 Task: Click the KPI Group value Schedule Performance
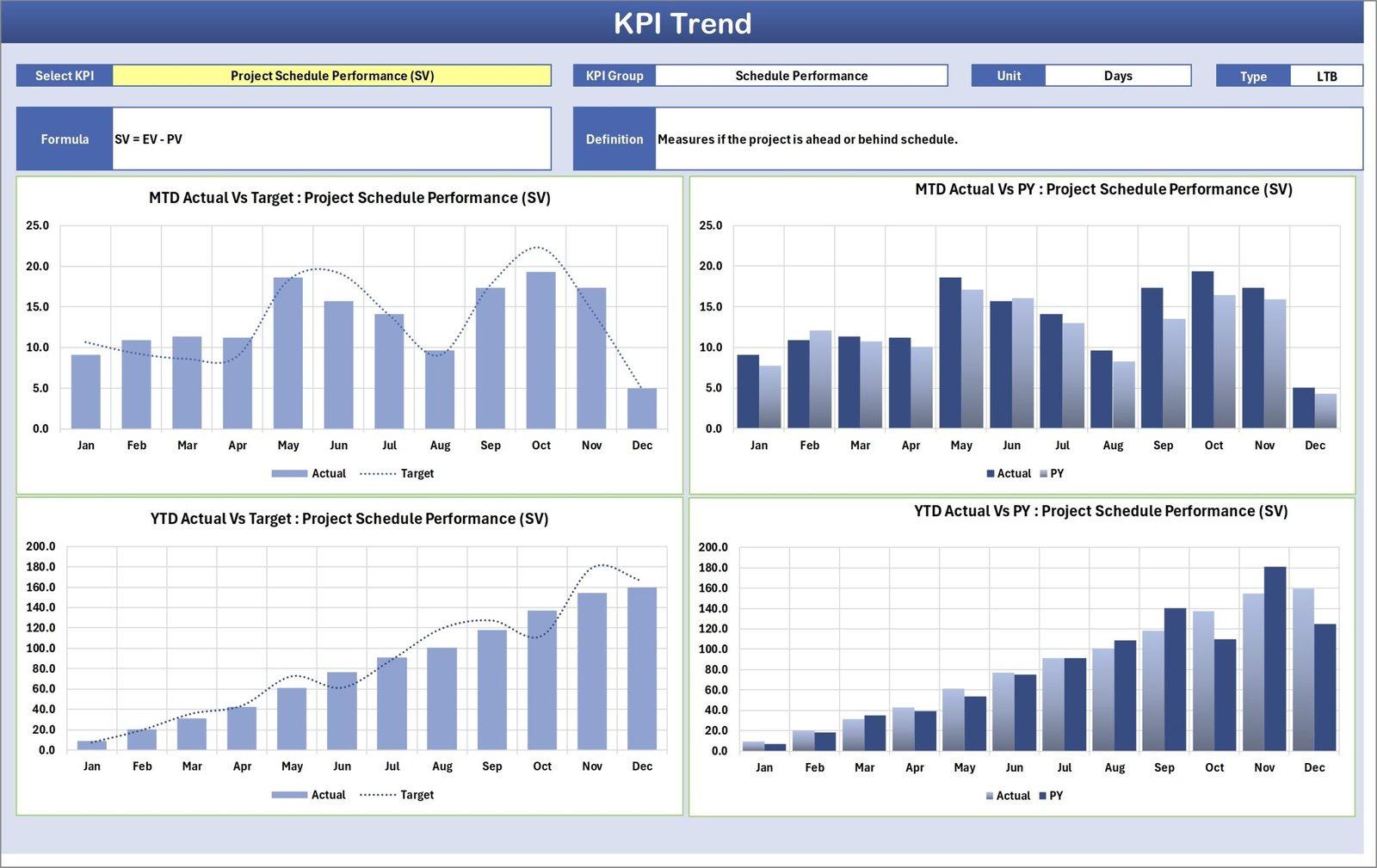(800, 76)
